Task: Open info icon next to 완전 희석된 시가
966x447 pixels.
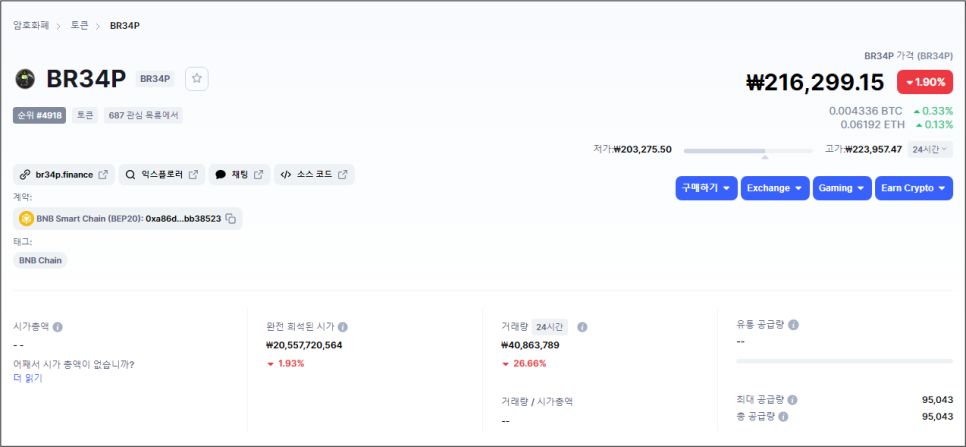Action: [x=343, y=327]
